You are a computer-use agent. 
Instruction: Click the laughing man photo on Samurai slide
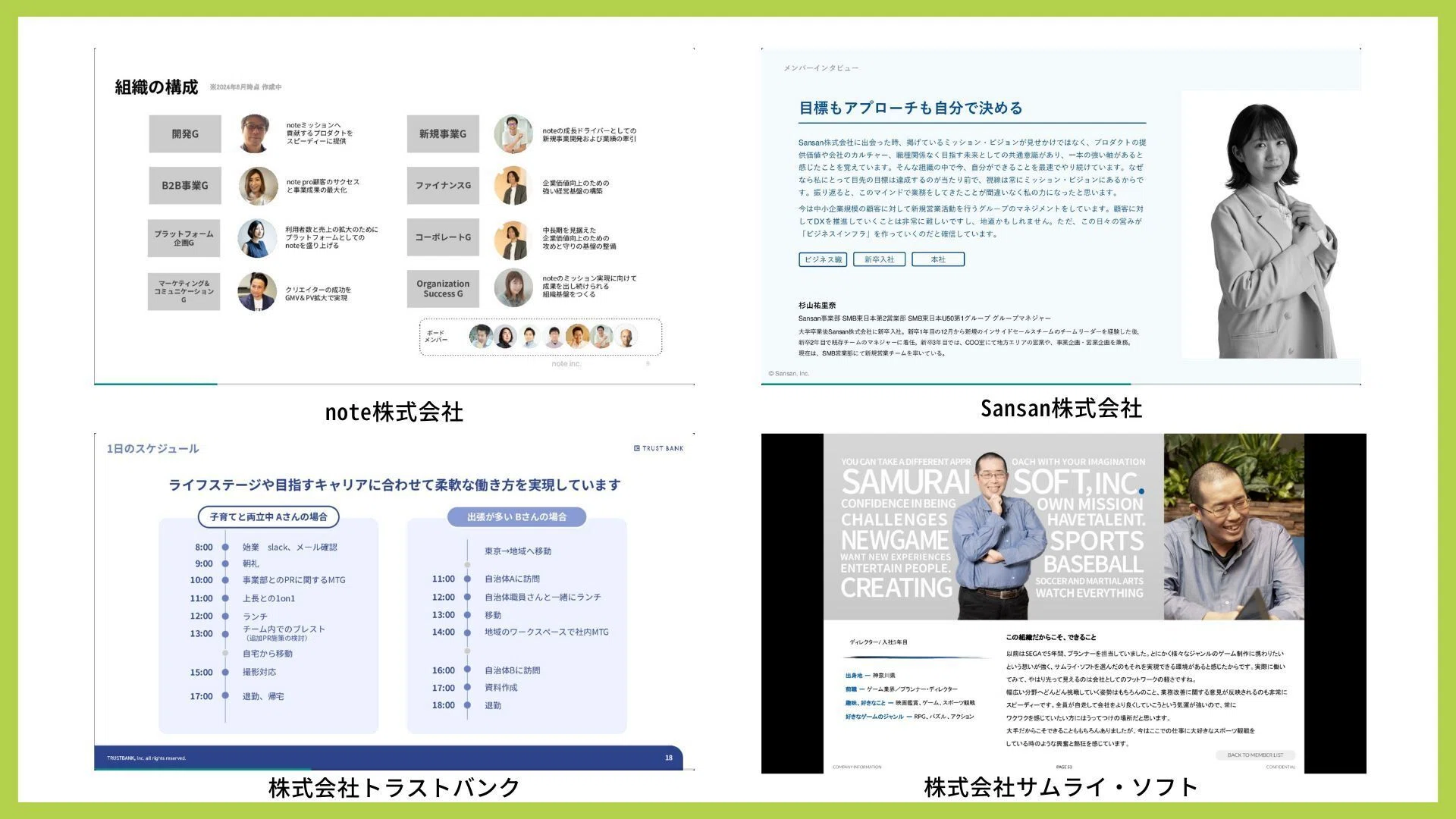pos(1234,526)
